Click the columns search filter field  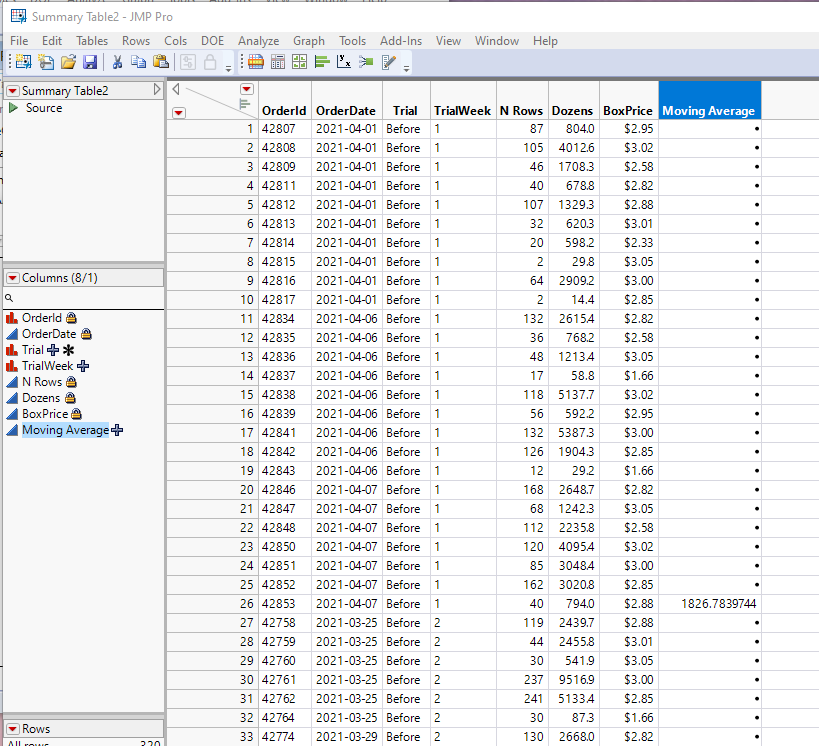coord(85,298)
